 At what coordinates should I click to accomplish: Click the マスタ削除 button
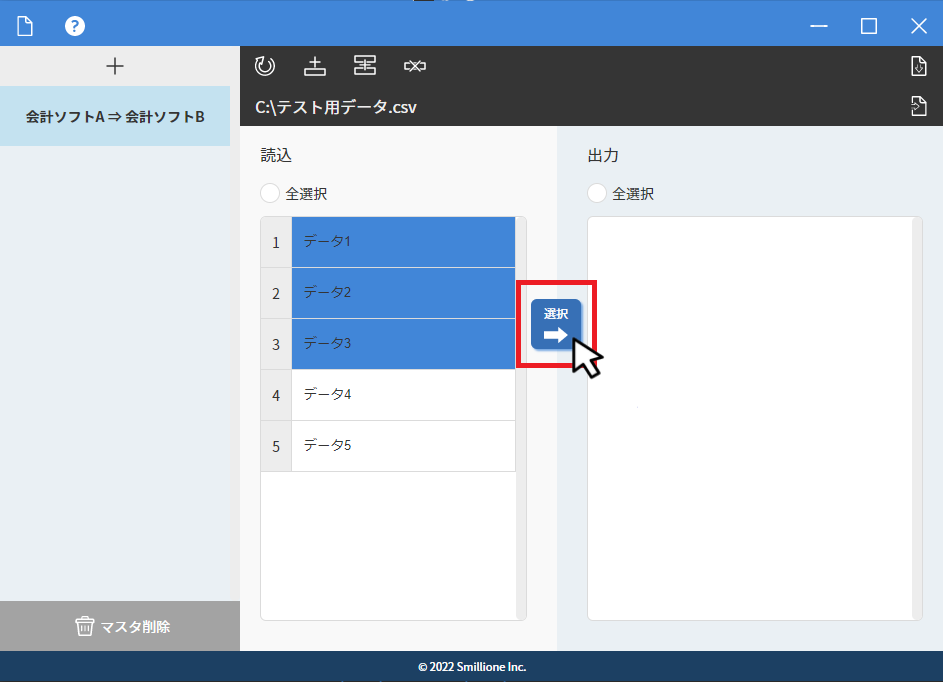(120, 626)
